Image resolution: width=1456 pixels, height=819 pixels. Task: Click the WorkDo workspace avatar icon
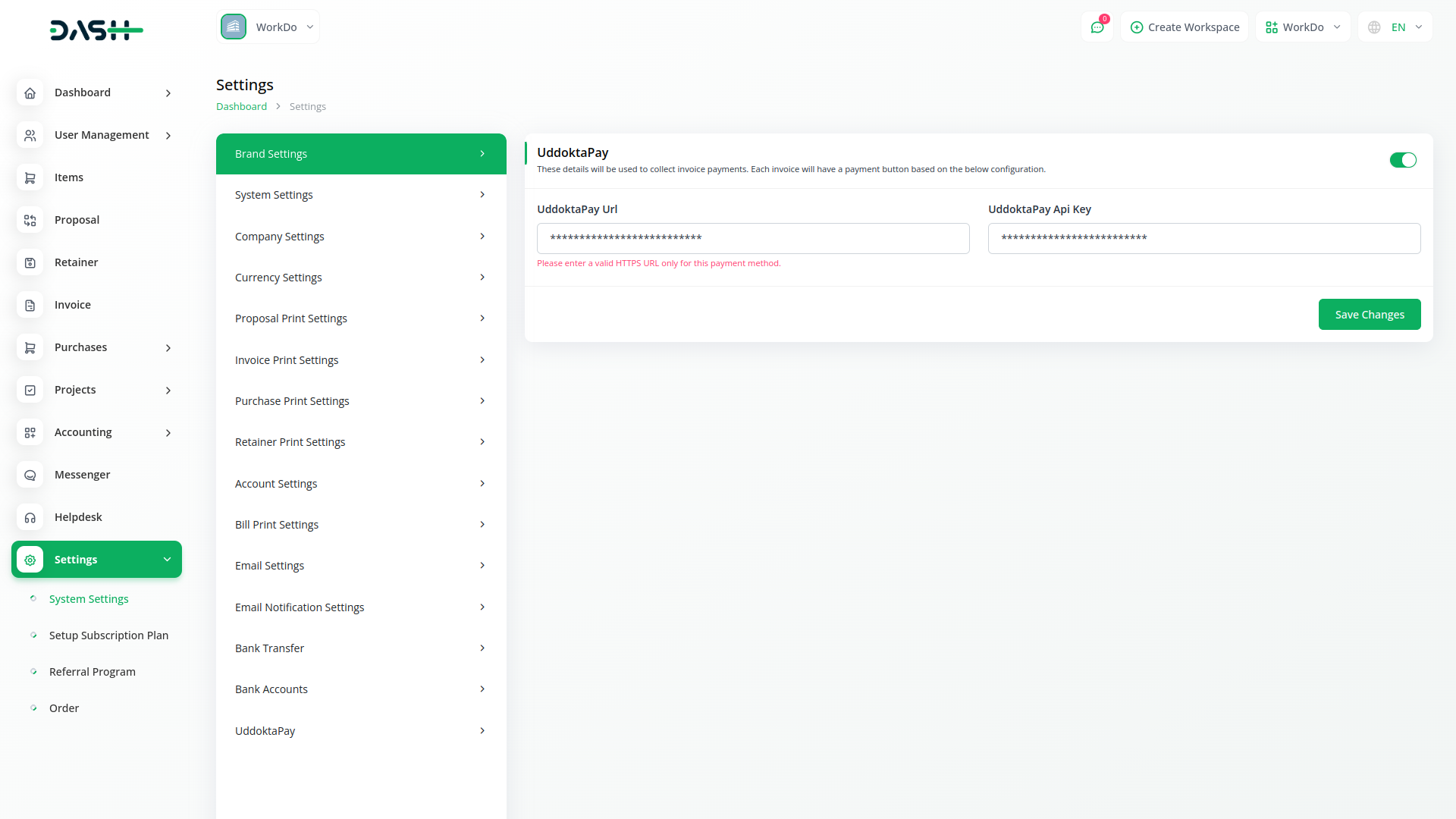point(234,27)
